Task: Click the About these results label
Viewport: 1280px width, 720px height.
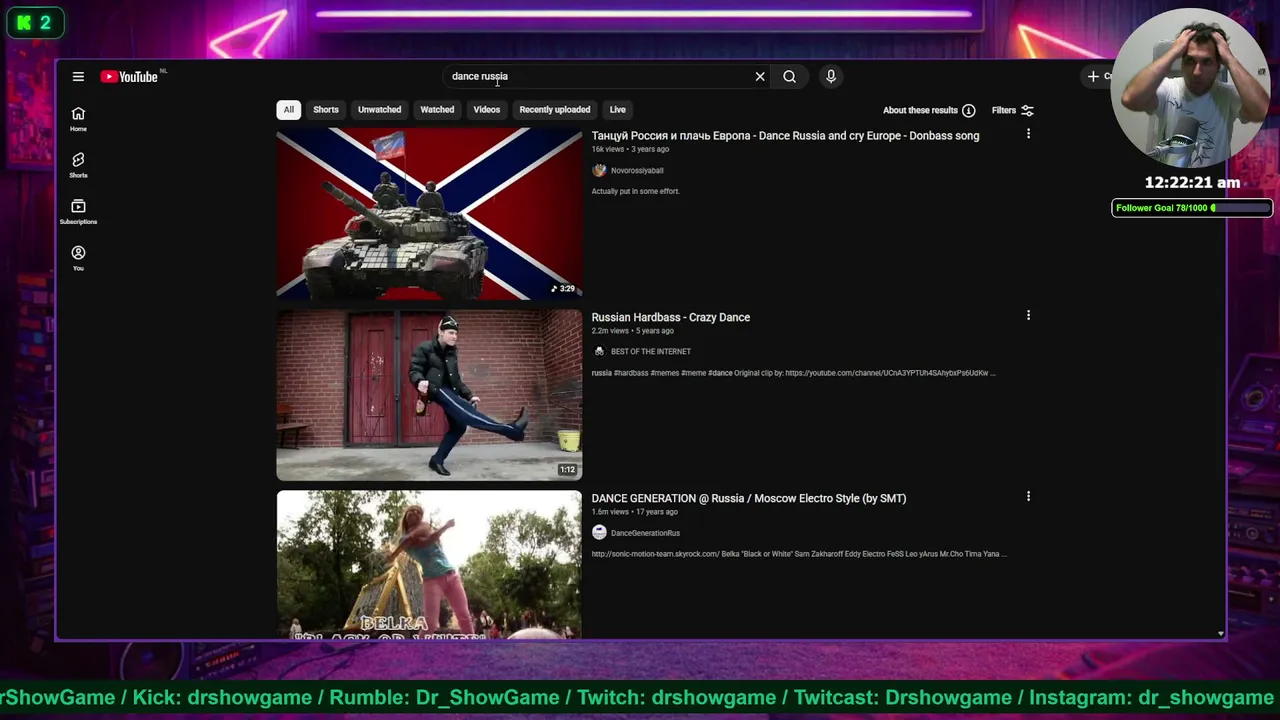Action: (x=920, y=110)
